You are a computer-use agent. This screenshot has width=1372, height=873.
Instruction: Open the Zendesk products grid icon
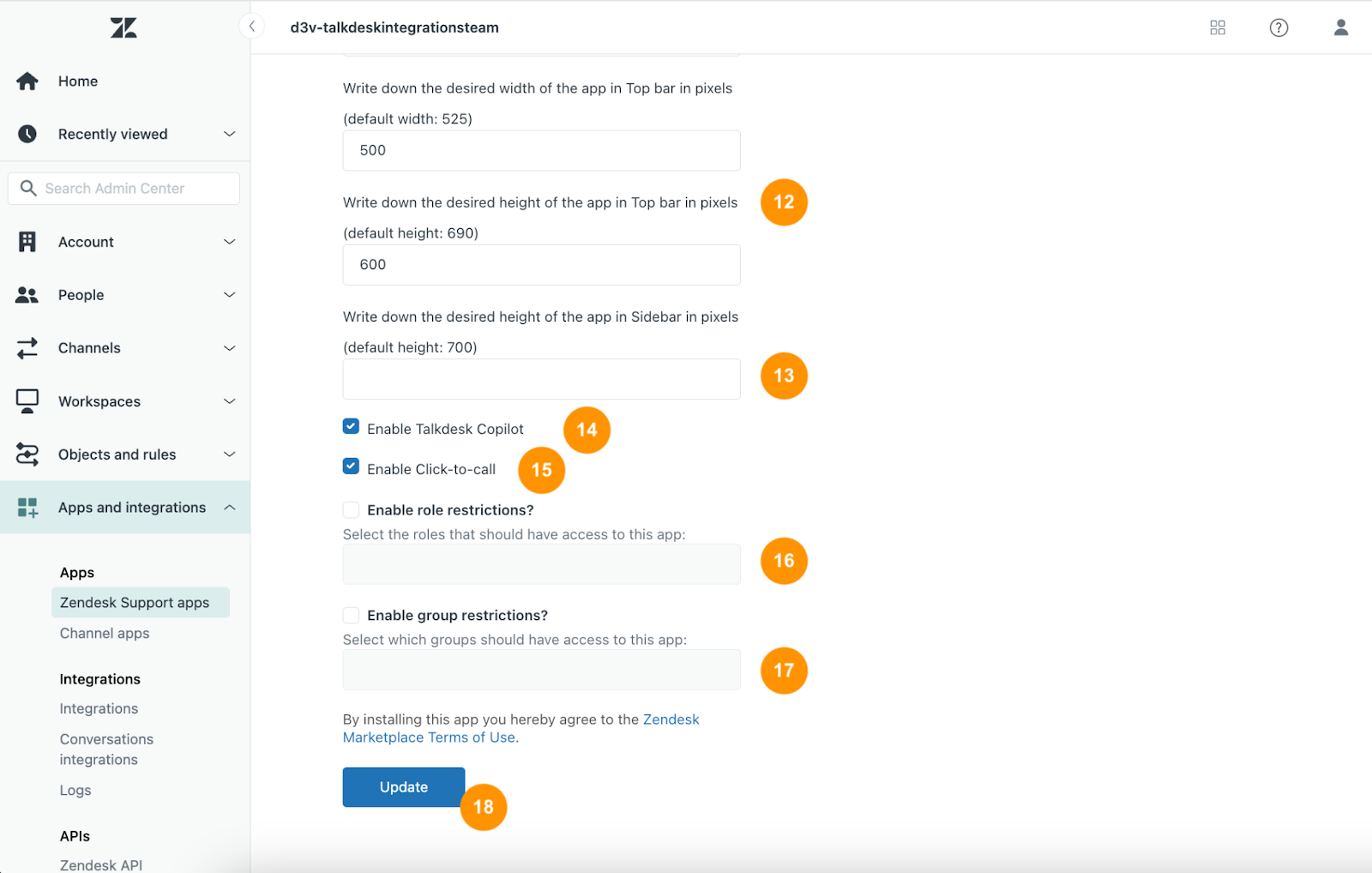pos(1218,27)
